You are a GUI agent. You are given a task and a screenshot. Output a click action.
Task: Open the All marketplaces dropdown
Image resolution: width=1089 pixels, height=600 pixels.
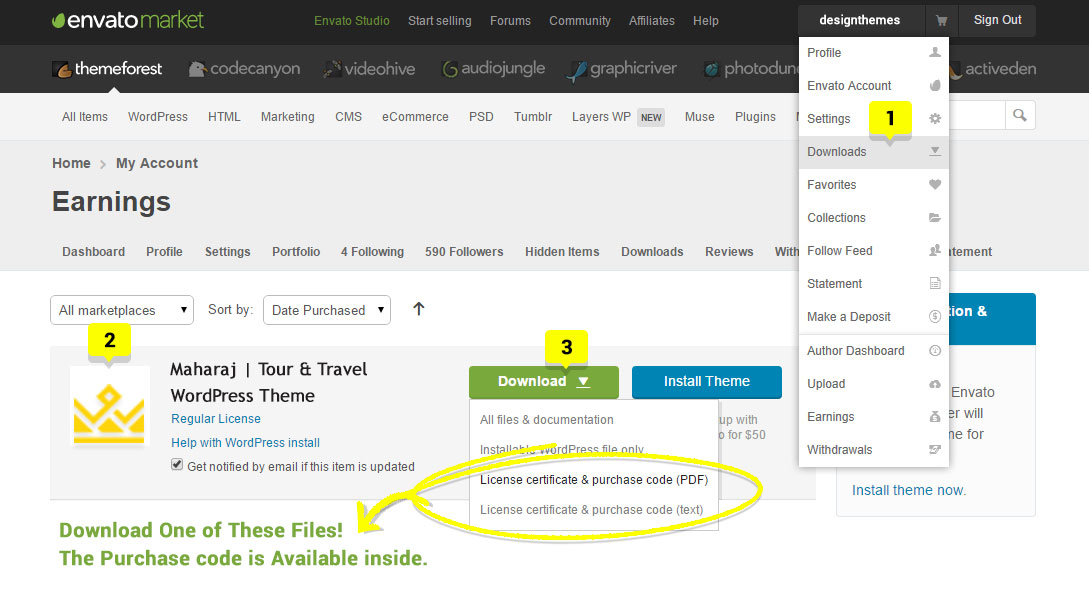pyautogui.click(x=122, y=310)
